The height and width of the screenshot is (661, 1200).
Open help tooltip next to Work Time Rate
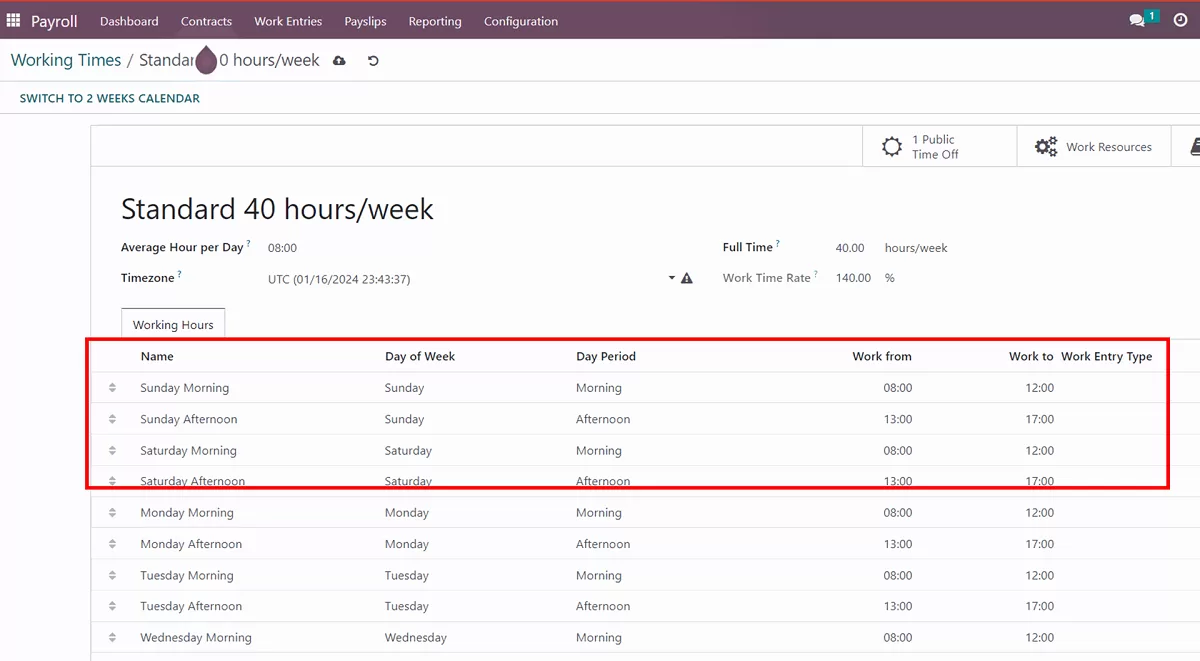tap(817, 273)
